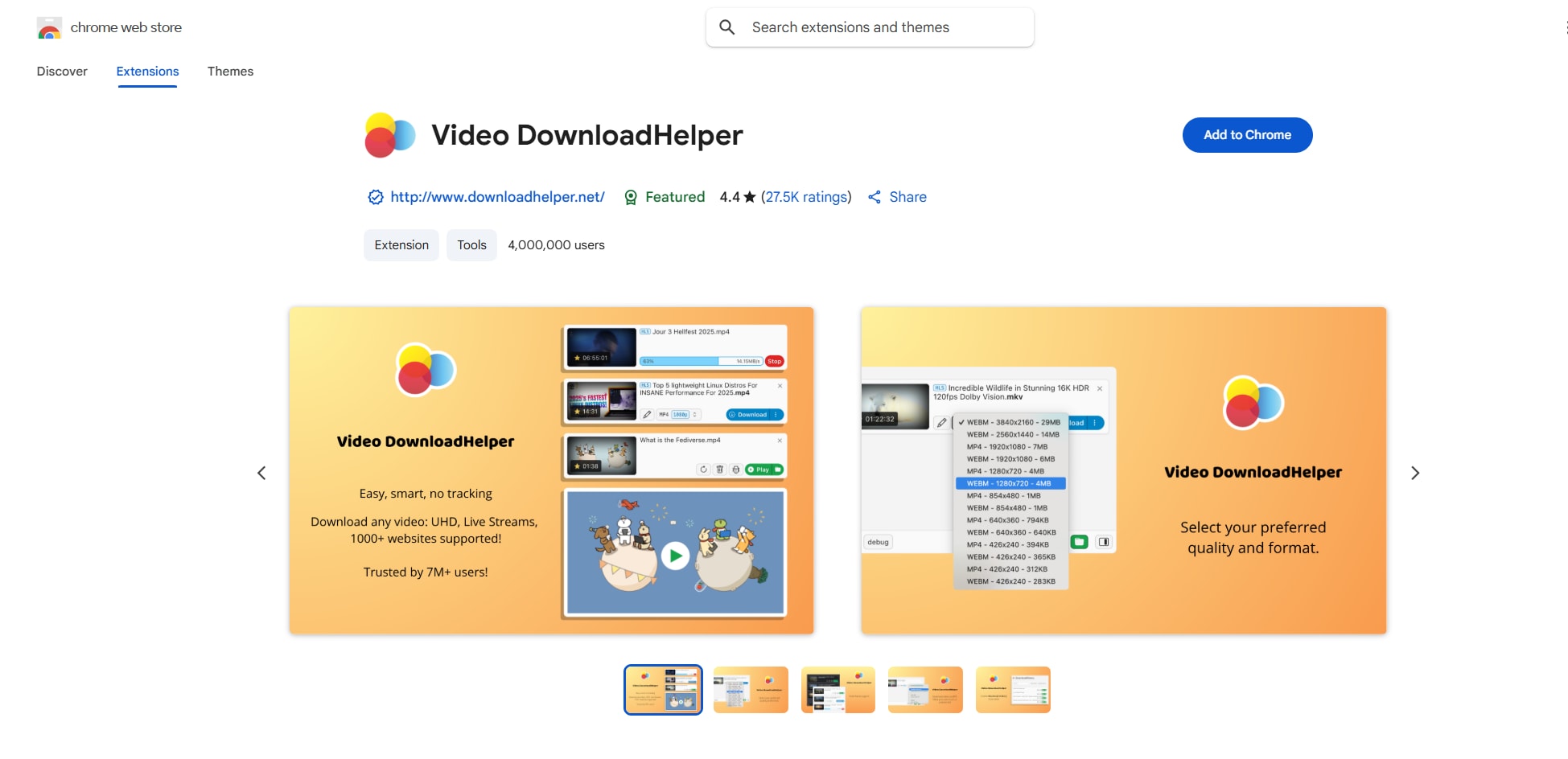Click the Add to Chrome button
Image resolution: width=1568 pixels, height=759 pixels.
click(1247, 135)
